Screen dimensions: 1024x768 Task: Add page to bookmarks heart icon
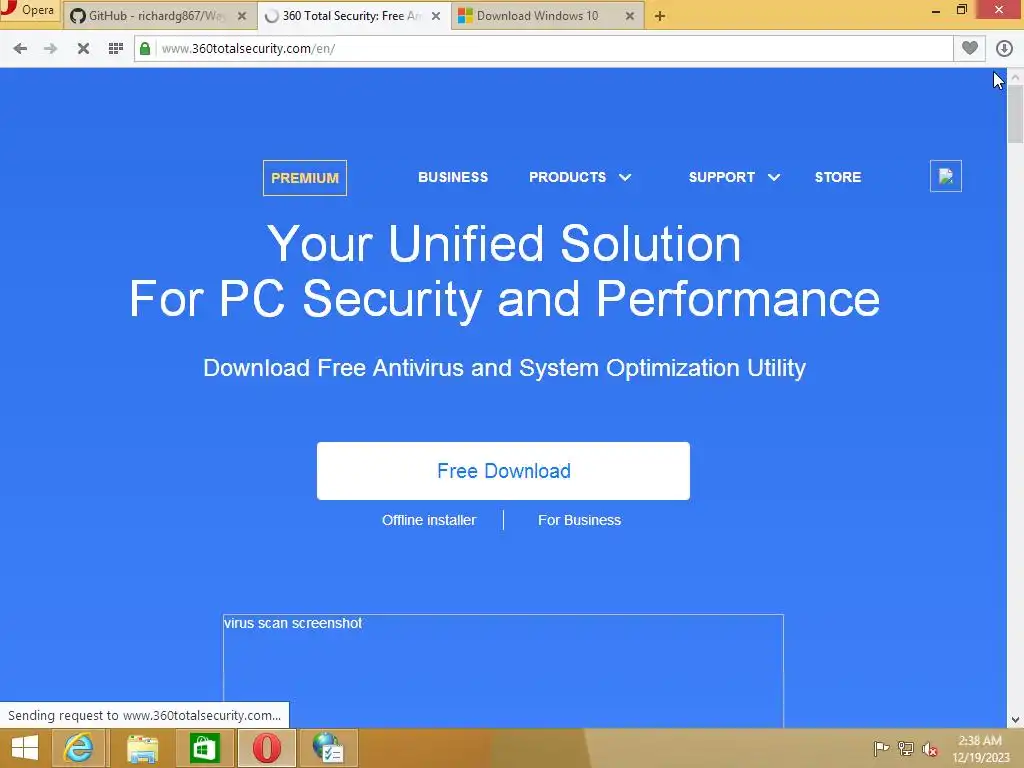click(x=970, y=48)
